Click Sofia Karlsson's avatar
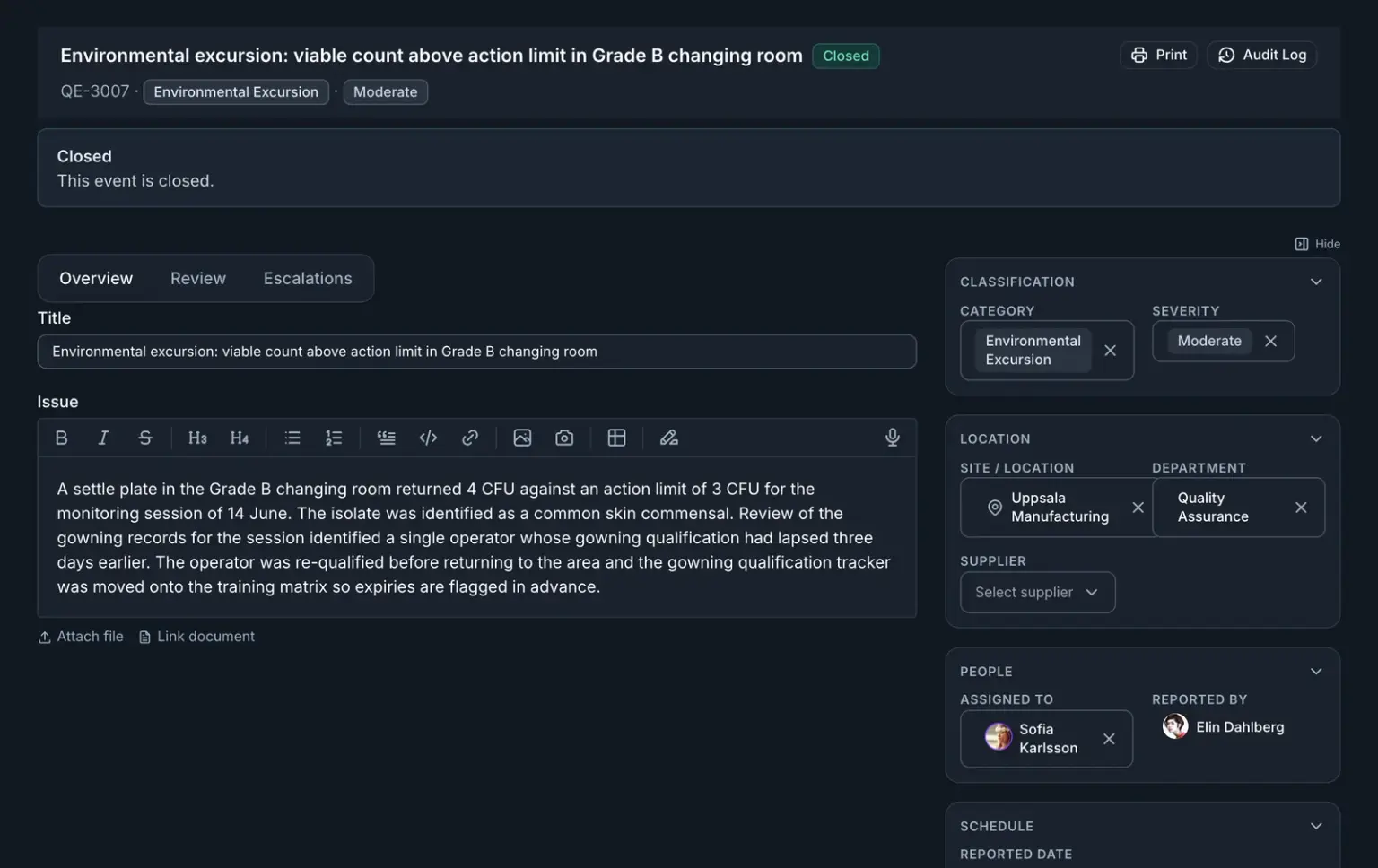Image resolution: width=1378 pixels, height=868 pixels. [x=998, y=737]
